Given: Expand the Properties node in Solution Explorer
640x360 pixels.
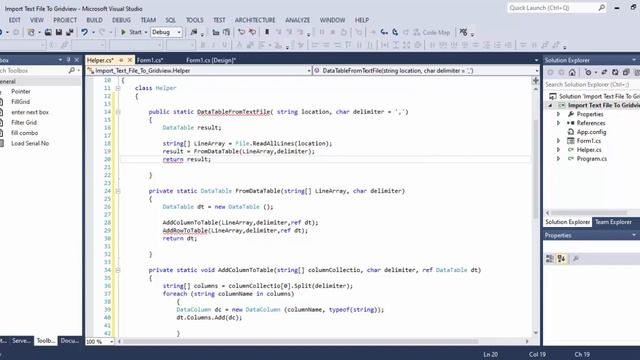Looking at the screenshot, I should coord(558,114).
